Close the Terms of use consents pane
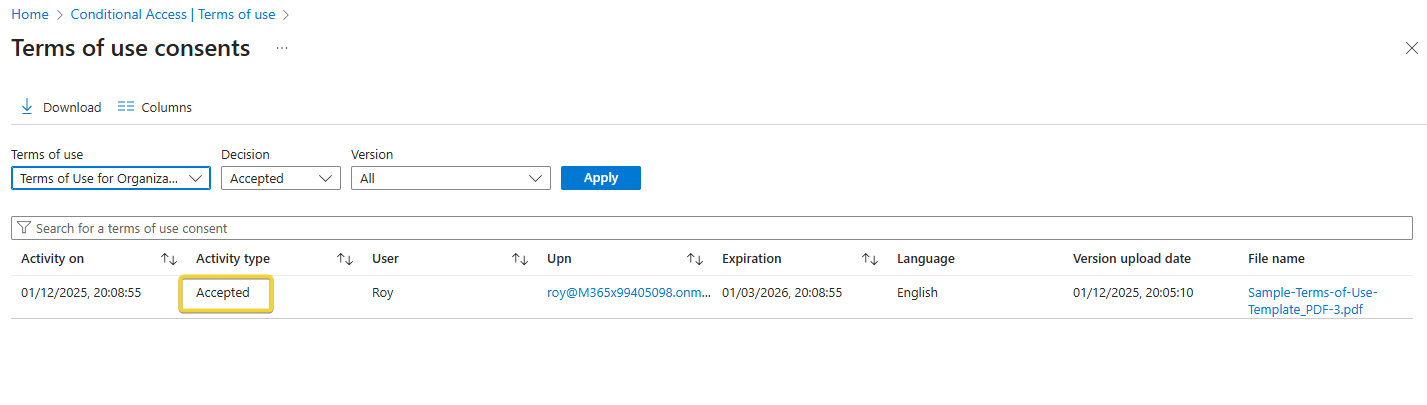 point(1411,48)
